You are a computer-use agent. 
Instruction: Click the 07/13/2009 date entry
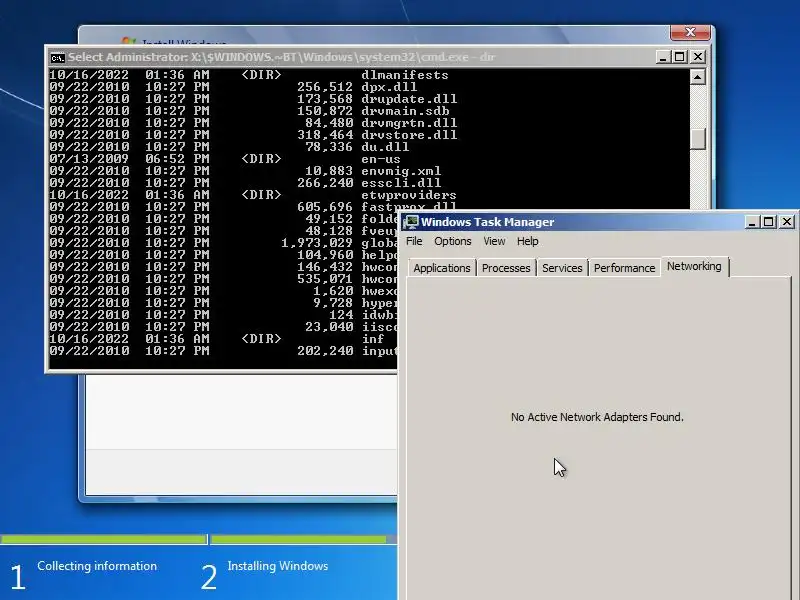click(89, 159)
